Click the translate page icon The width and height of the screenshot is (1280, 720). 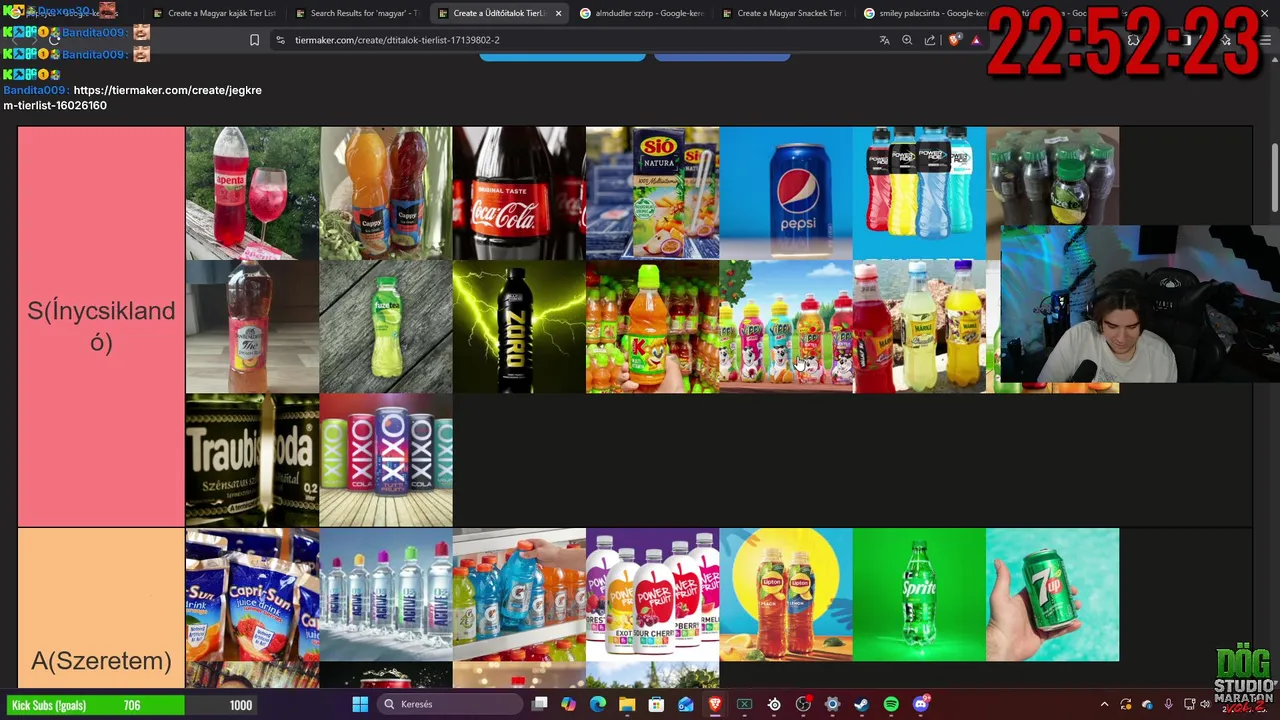tap(884, 40)
